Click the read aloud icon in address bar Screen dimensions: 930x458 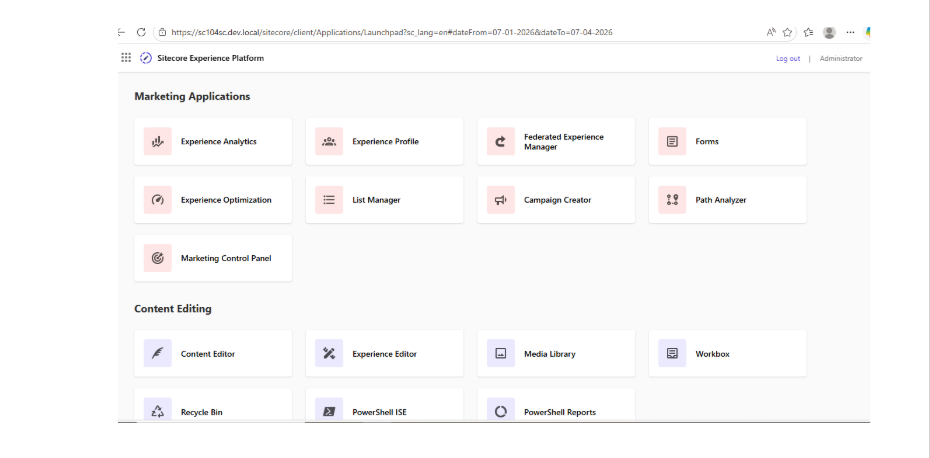coord(771,32)
